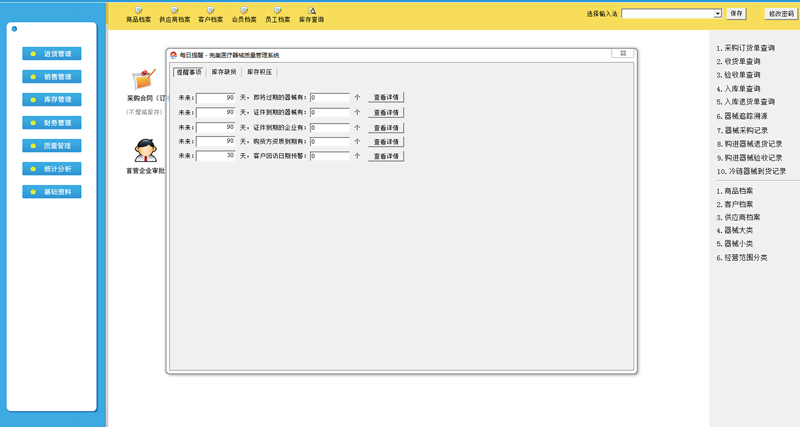Open 库存查询 magnifier icon
This screenshot has width=800, height=427.
[312, 11]
